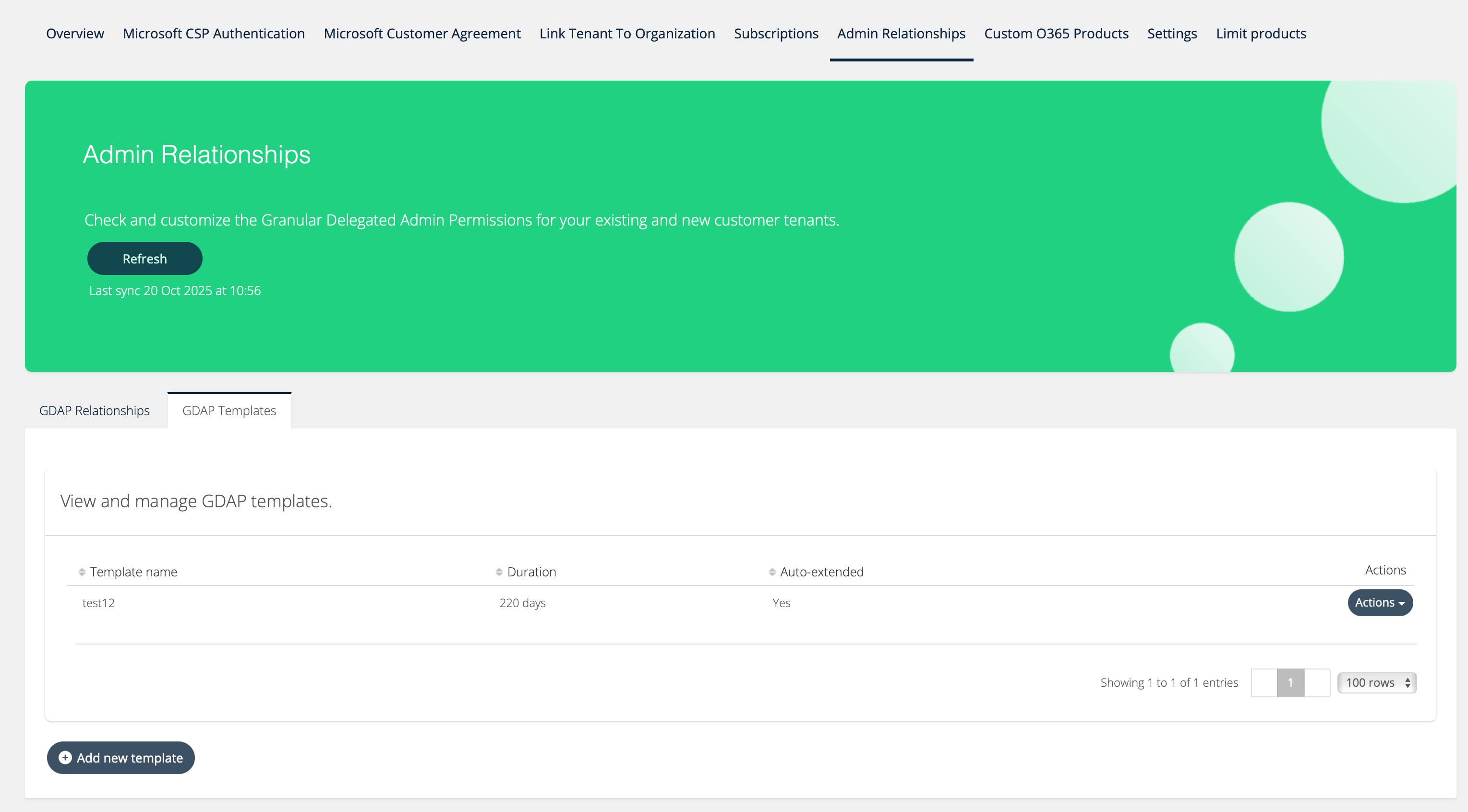Open Actions dropdown for test12
Screen dimensions: 1468x812
tap(1380, 602)
